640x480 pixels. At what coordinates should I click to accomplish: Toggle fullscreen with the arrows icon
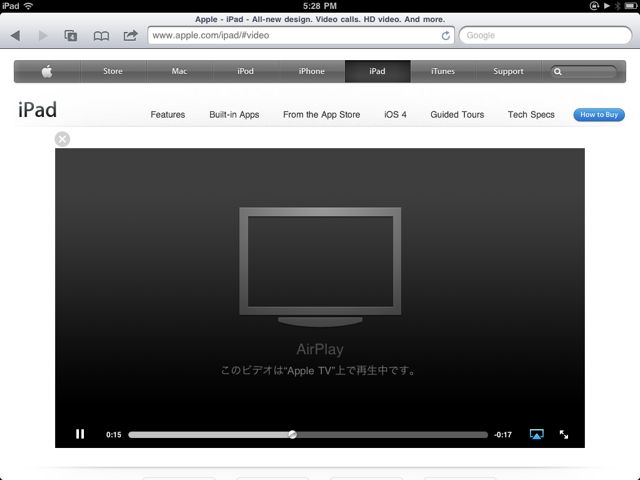564,434
